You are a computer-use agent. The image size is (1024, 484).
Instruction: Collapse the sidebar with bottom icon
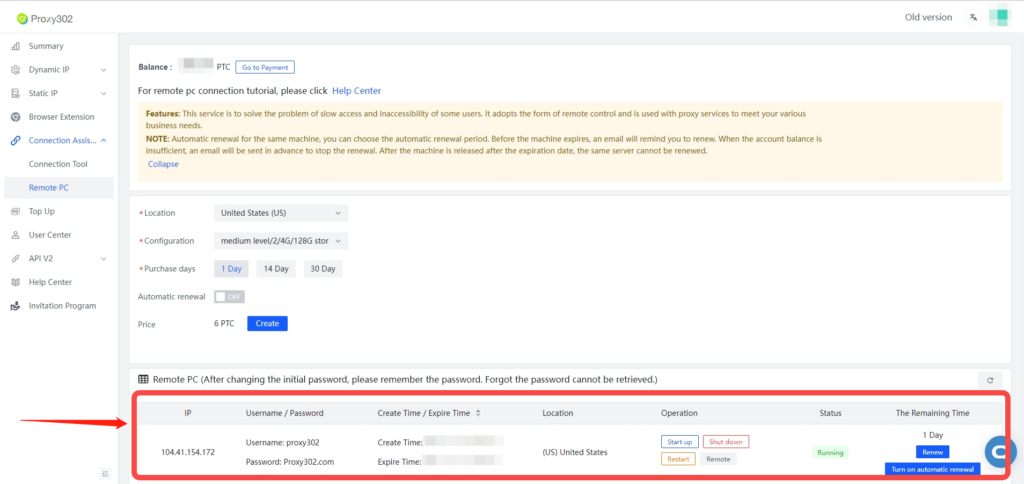pos(105,474)
